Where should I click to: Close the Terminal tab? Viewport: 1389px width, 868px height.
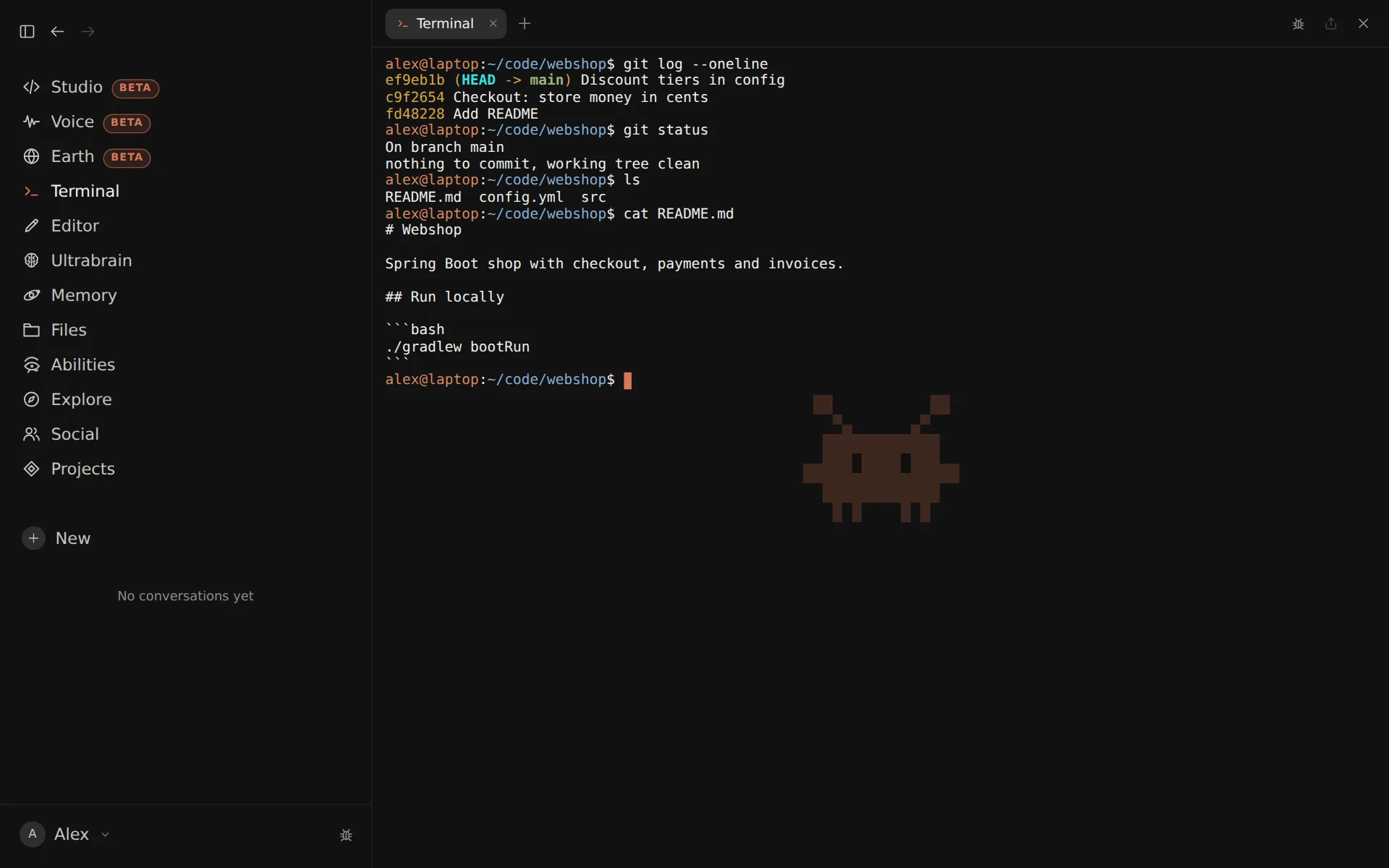493,24
